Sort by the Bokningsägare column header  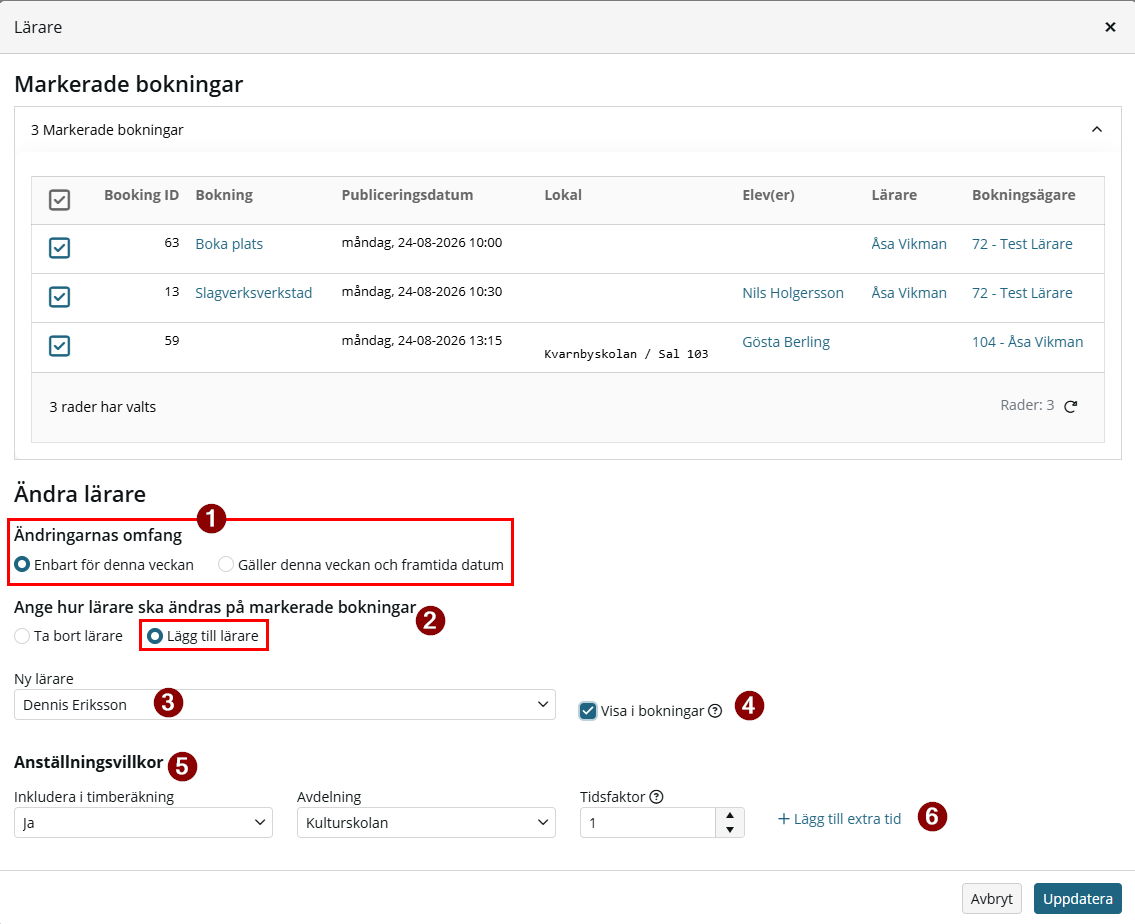click(x=1024, y=195)
